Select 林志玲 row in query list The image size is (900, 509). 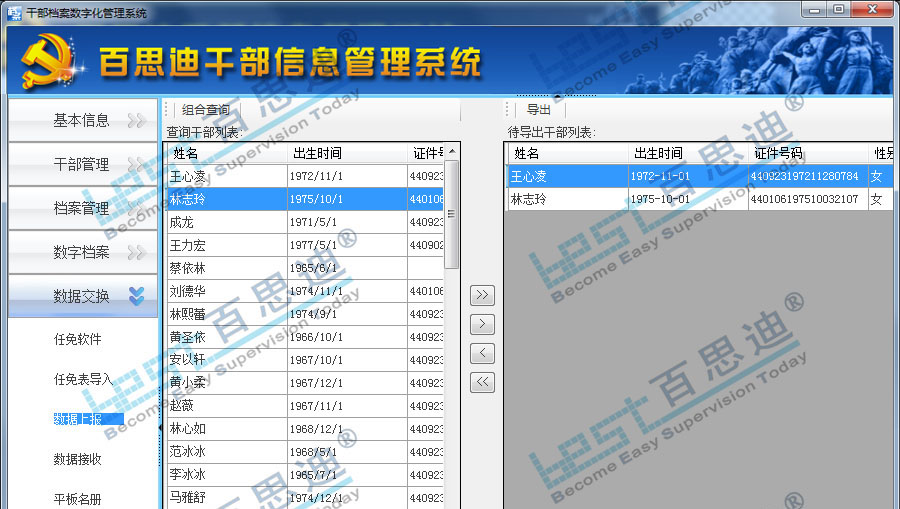(305, 199)
